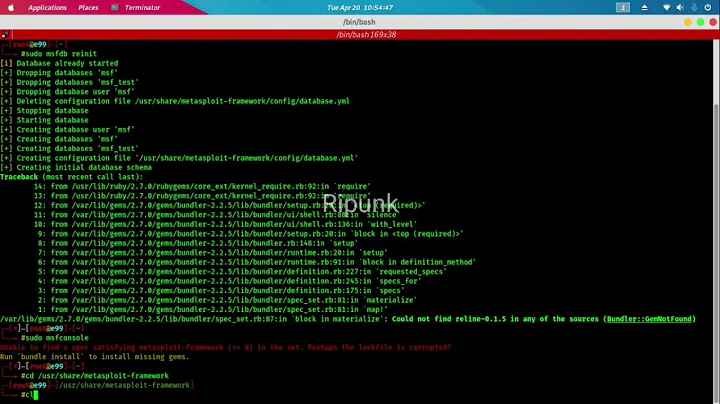The height and width of the screenshot is (404, 720).
Task: Open the Places menu
Action: (x=88, y=7)
